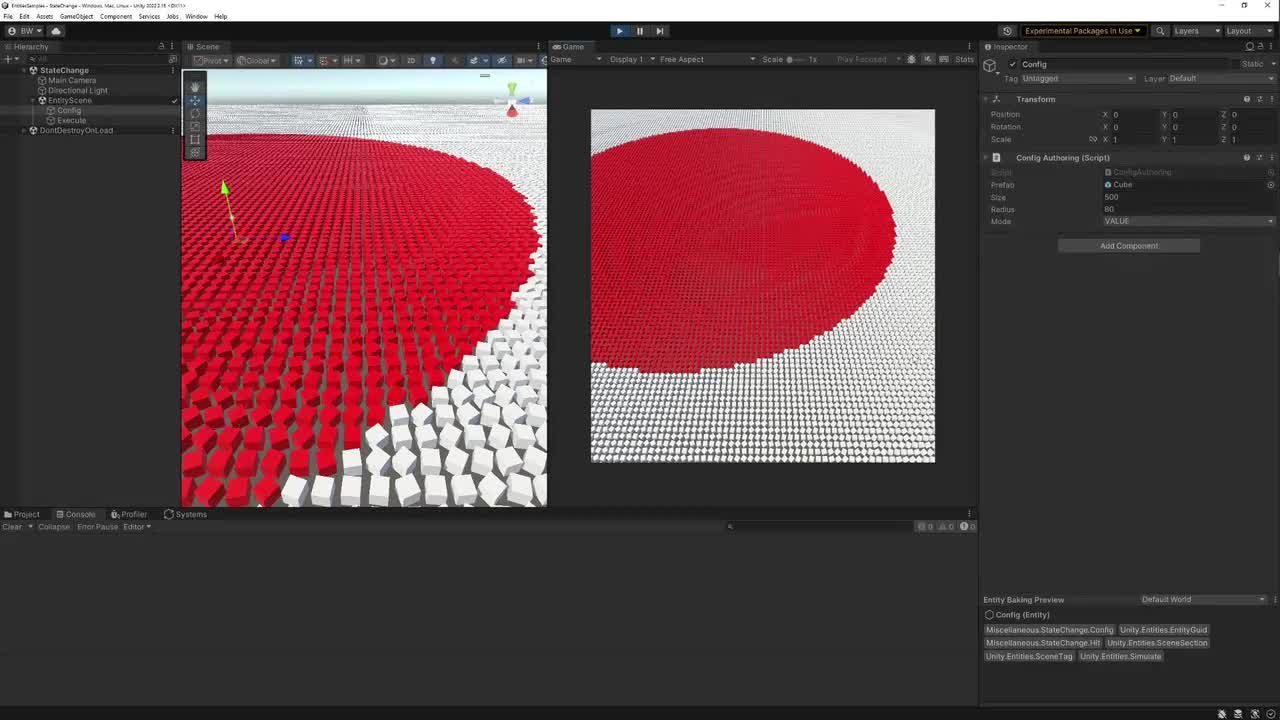Toggle 2D view mode in Scene
The width and height of the screenshot is (1280, 720).
[411, 60]
